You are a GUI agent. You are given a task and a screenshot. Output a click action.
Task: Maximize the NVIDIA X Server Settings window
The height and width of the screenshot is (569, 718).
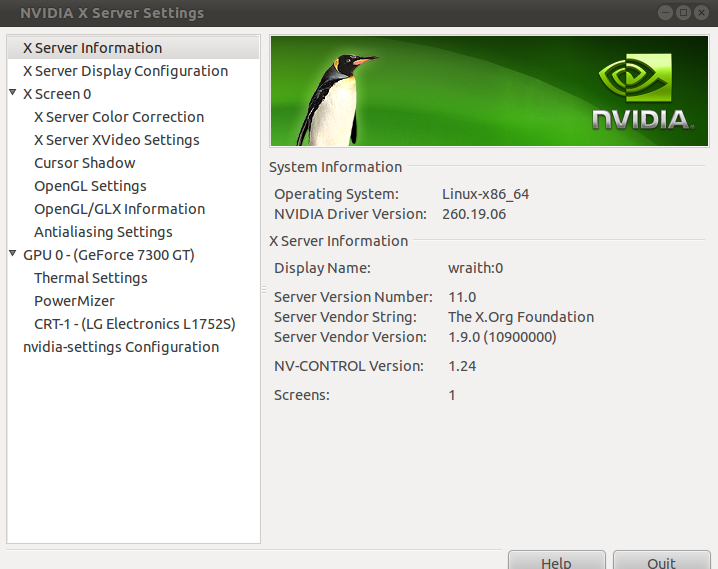click(683, 13)
